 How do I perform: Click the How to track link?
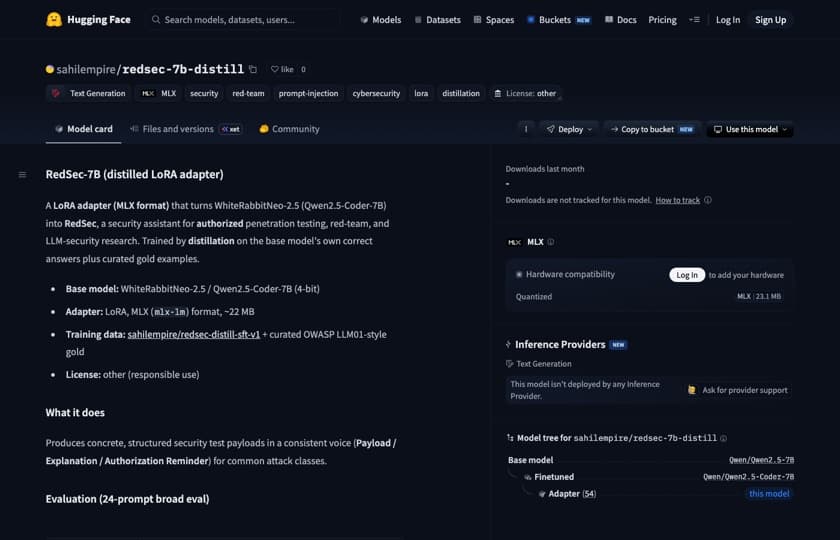(x=678, y=200)
